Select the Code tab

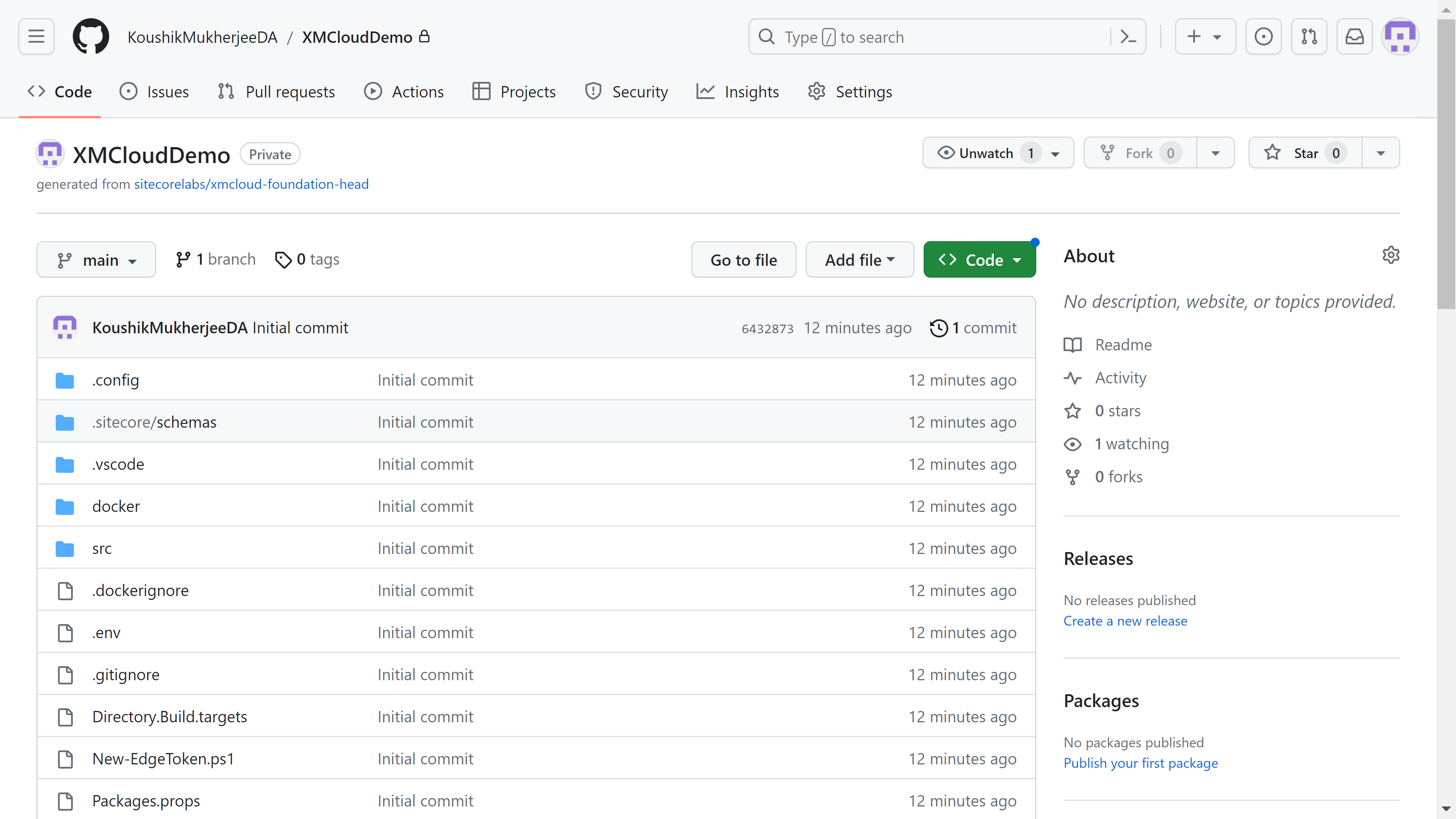(60, 91)
